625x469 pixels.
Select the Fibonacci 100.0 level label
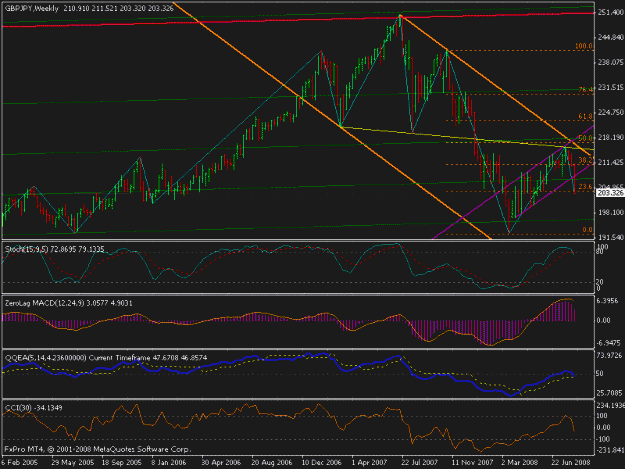coord(584,46)
